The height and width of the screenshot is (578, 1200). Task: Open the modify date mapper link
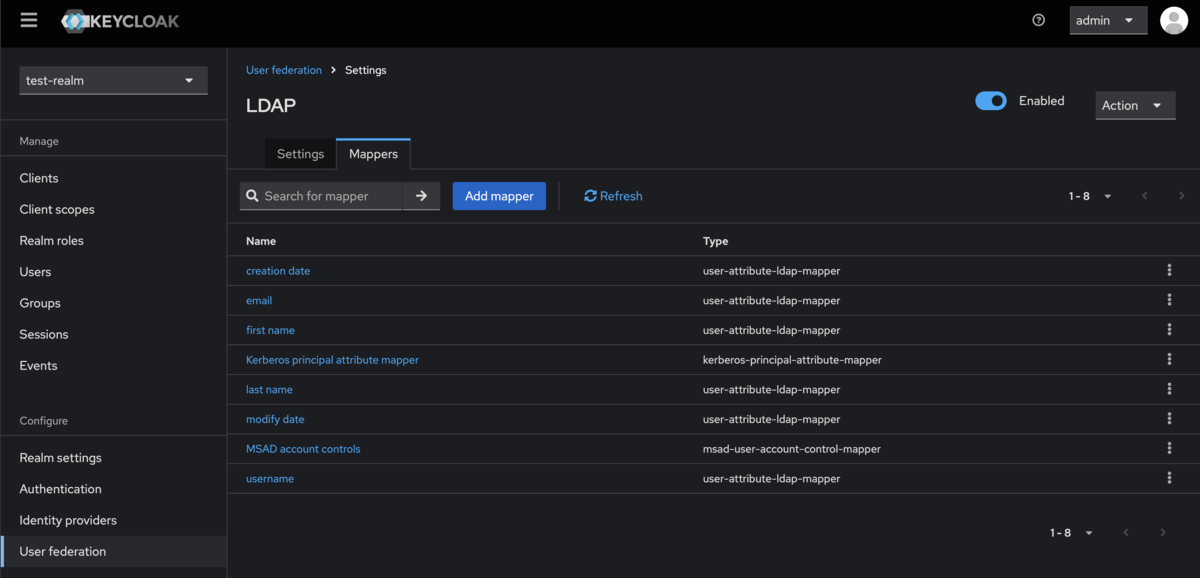275,419
